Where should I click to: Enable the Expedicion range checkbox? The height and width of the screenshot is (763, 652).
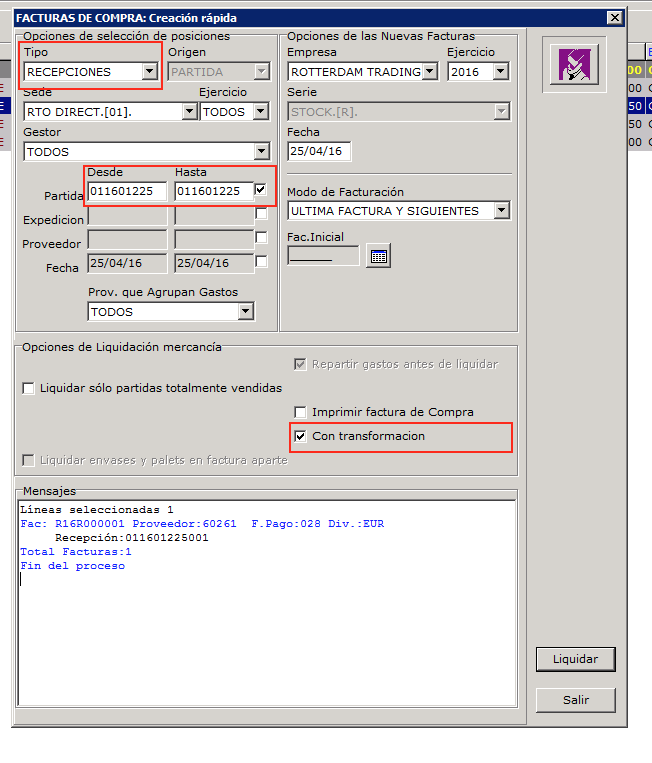[261, 214]
